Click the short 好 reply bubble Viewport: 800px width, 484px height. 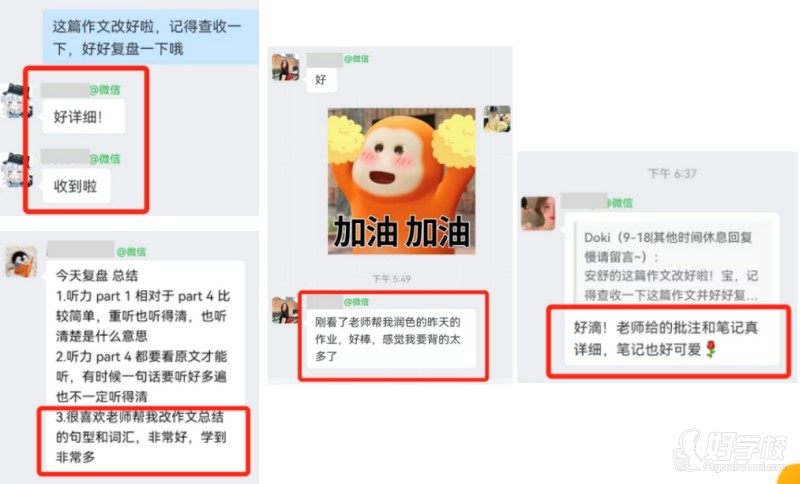pos(321,80)
